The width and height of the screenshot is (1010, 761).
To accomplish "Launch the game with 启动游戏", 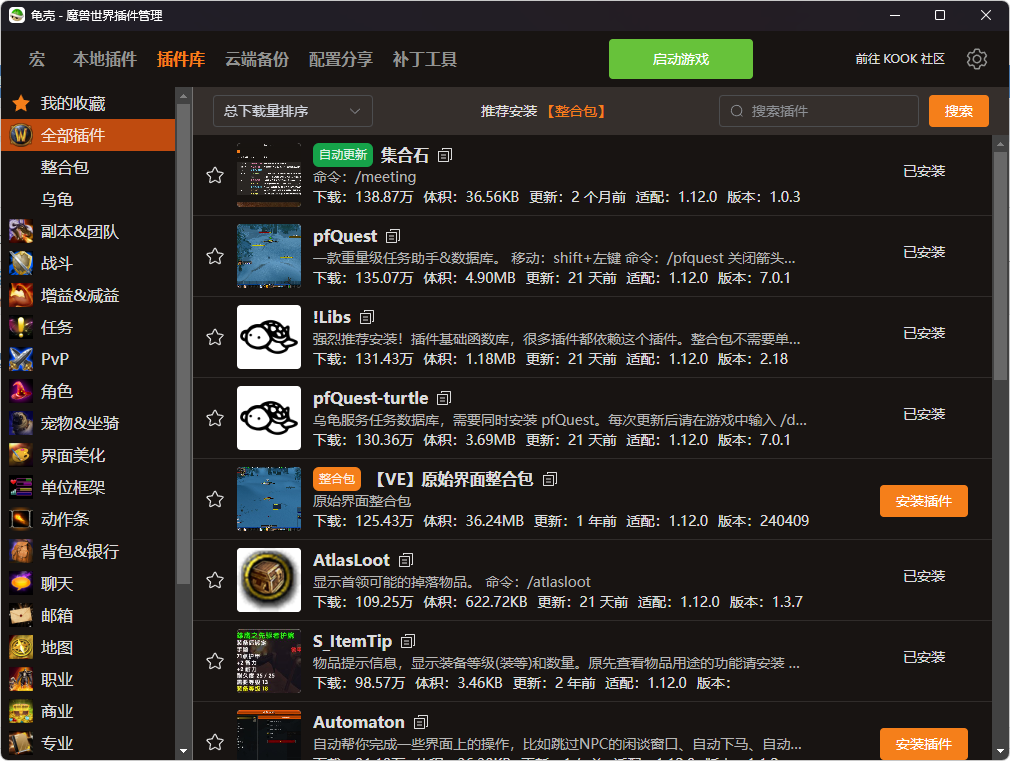I will tap(680, 59).
